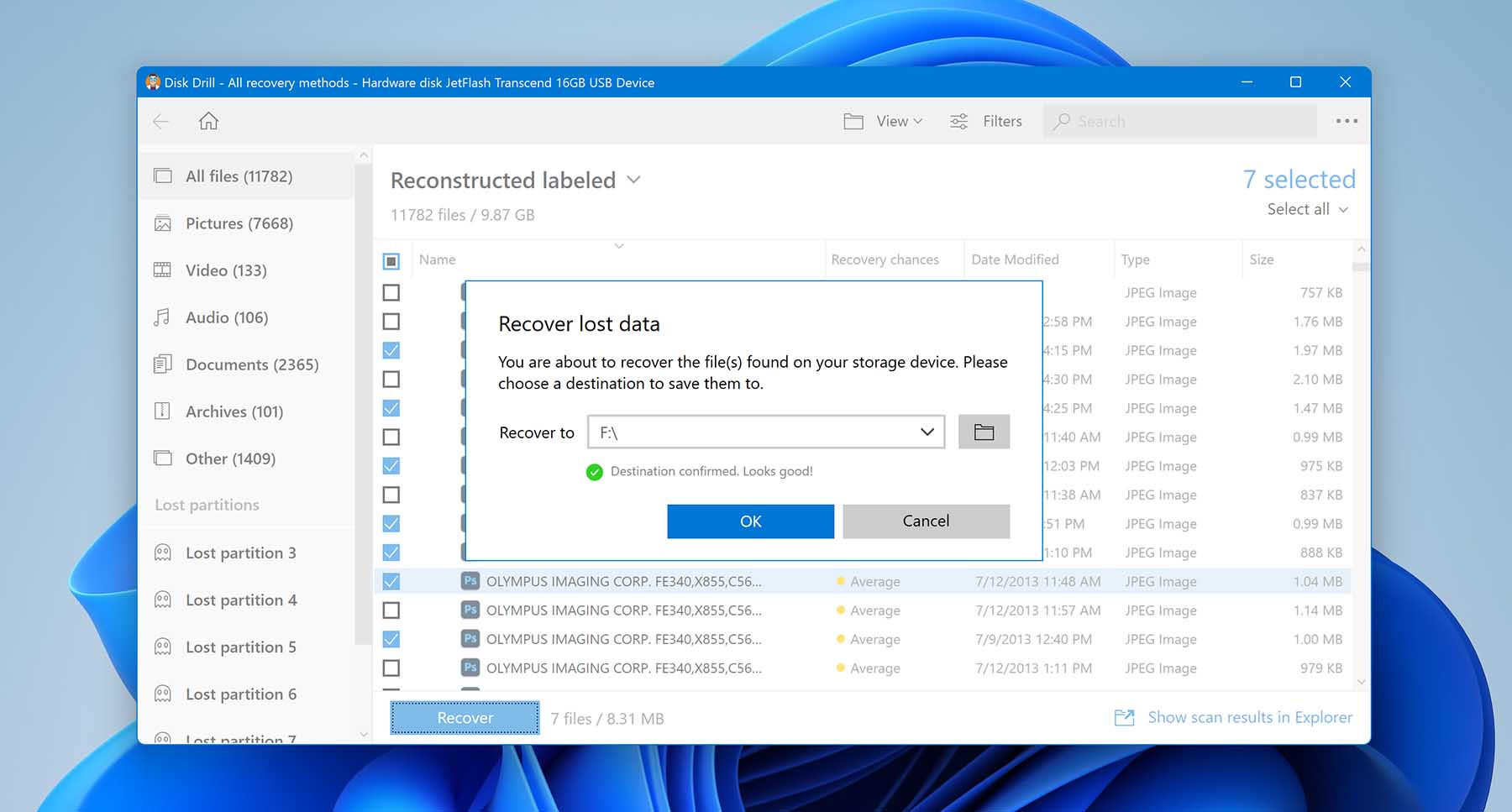Viewport: 1512px width, 812px height.
Task: Sort by Type column header
Action: point(1135,259)
